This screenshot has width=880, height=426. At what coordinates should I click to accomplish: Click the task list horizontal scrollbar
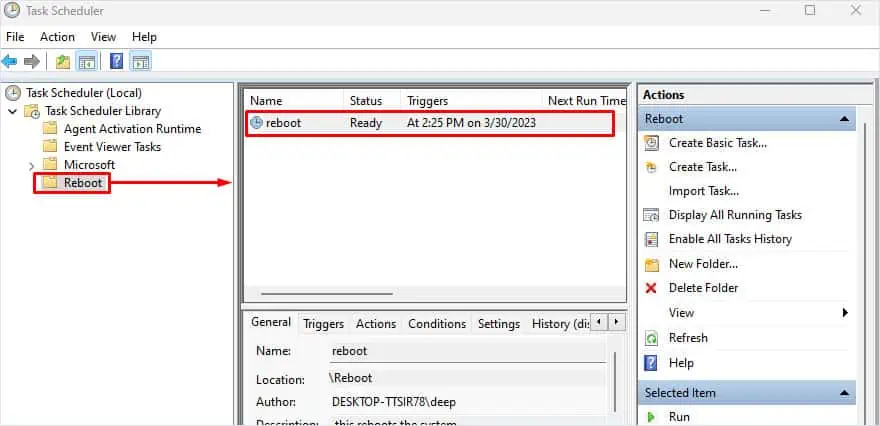tap(327, 294)
